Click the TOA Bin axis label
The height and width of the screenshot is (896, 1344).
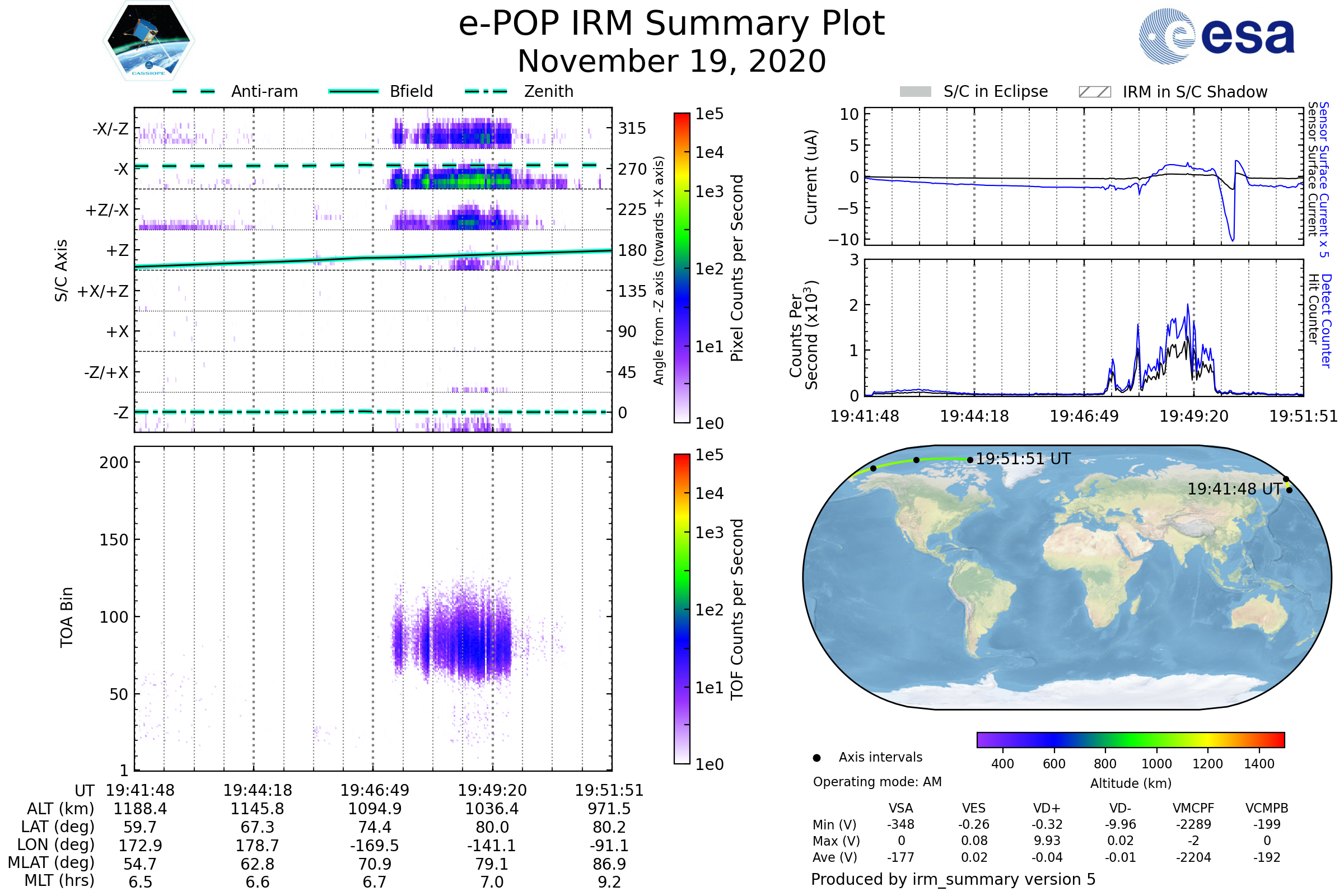[x=67, y=617]
